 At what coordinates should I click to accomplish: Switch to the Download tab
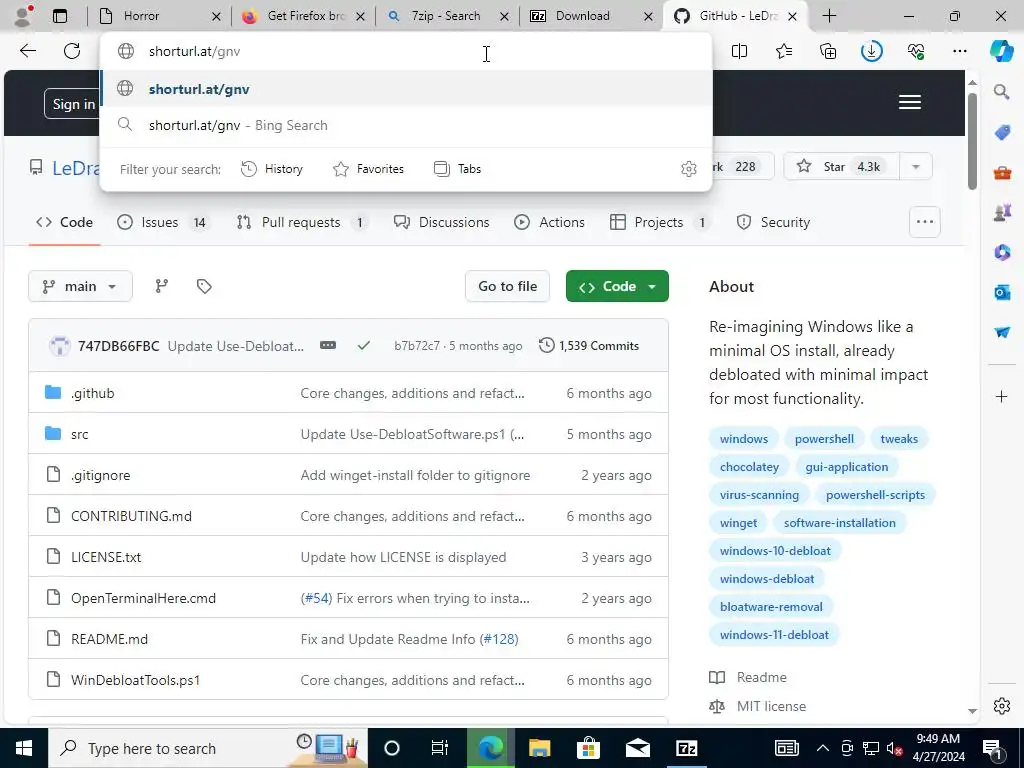(592, 16)
